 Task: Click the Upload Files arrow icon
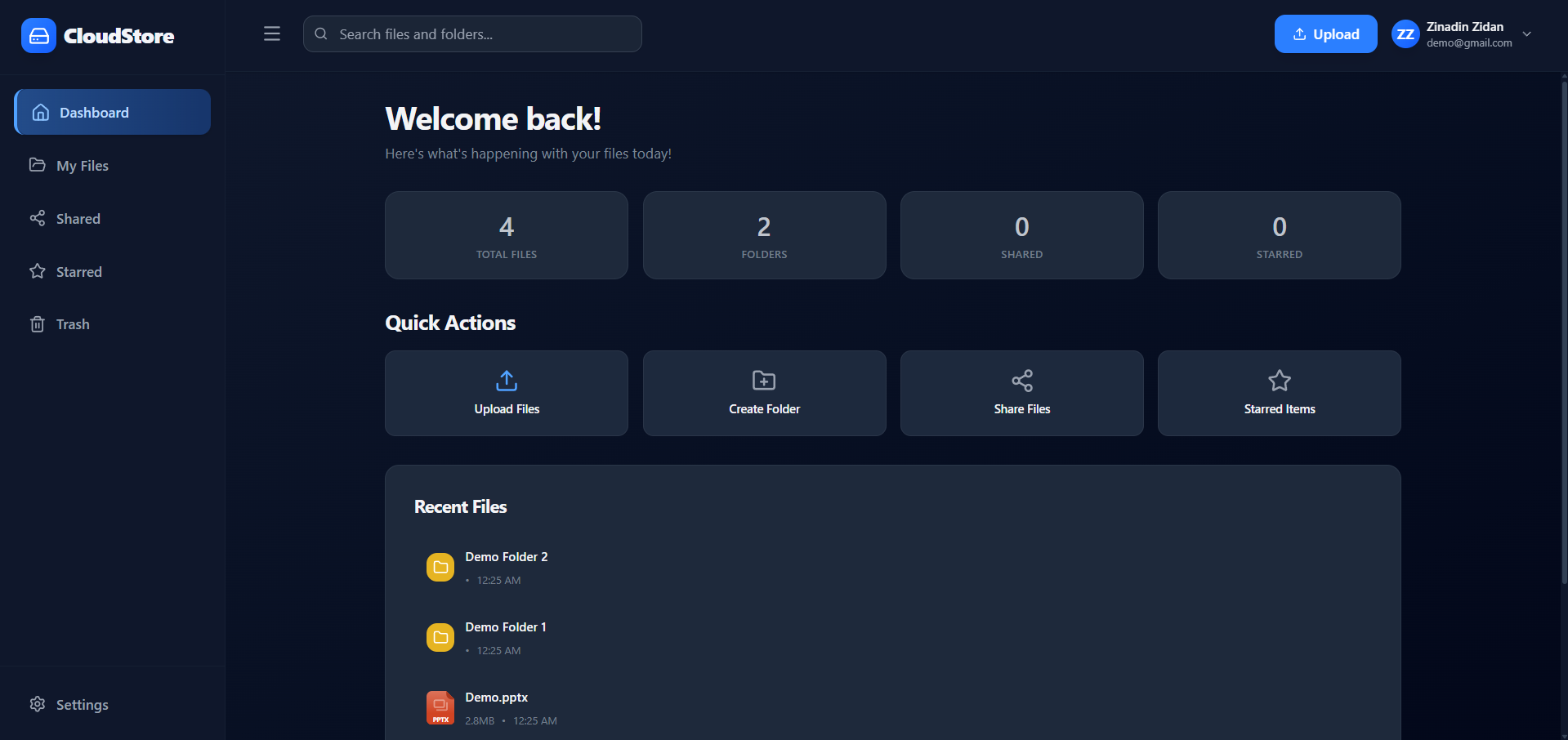coord(507,381)
